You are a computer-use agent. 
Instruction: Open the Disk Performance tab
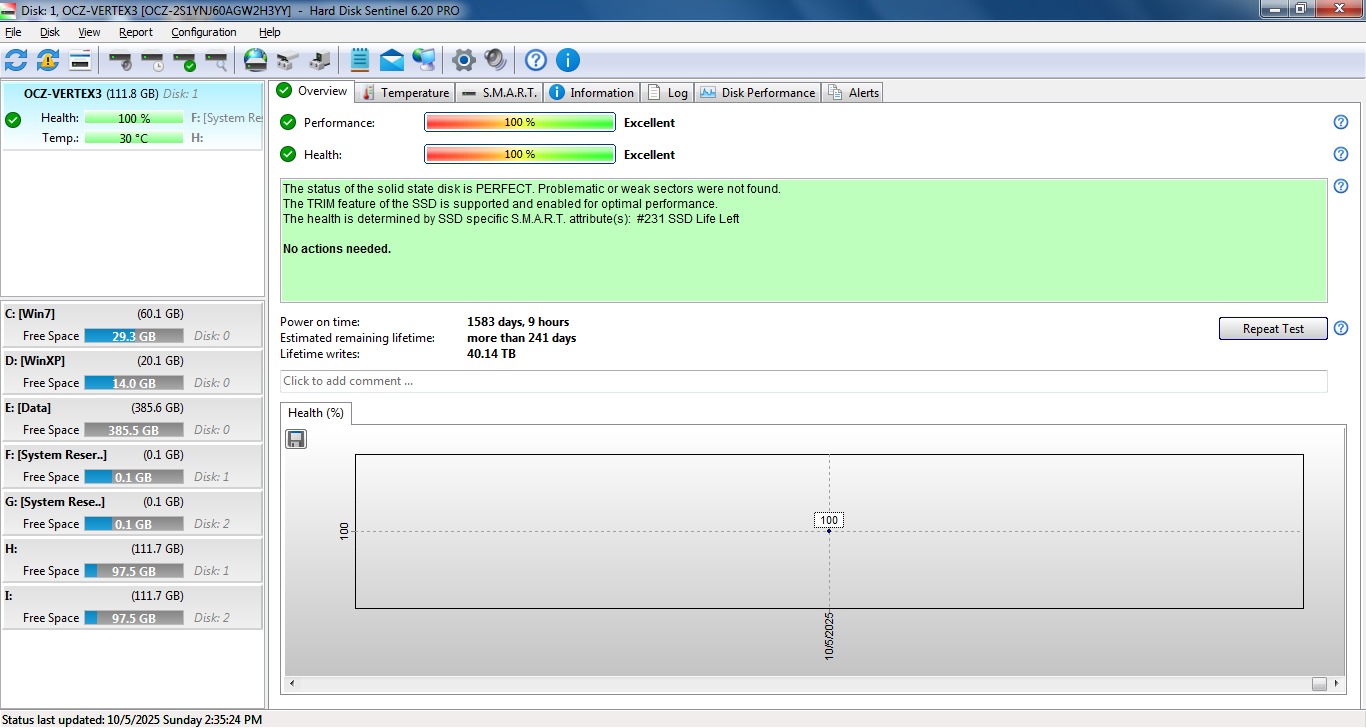click(758, 93)
